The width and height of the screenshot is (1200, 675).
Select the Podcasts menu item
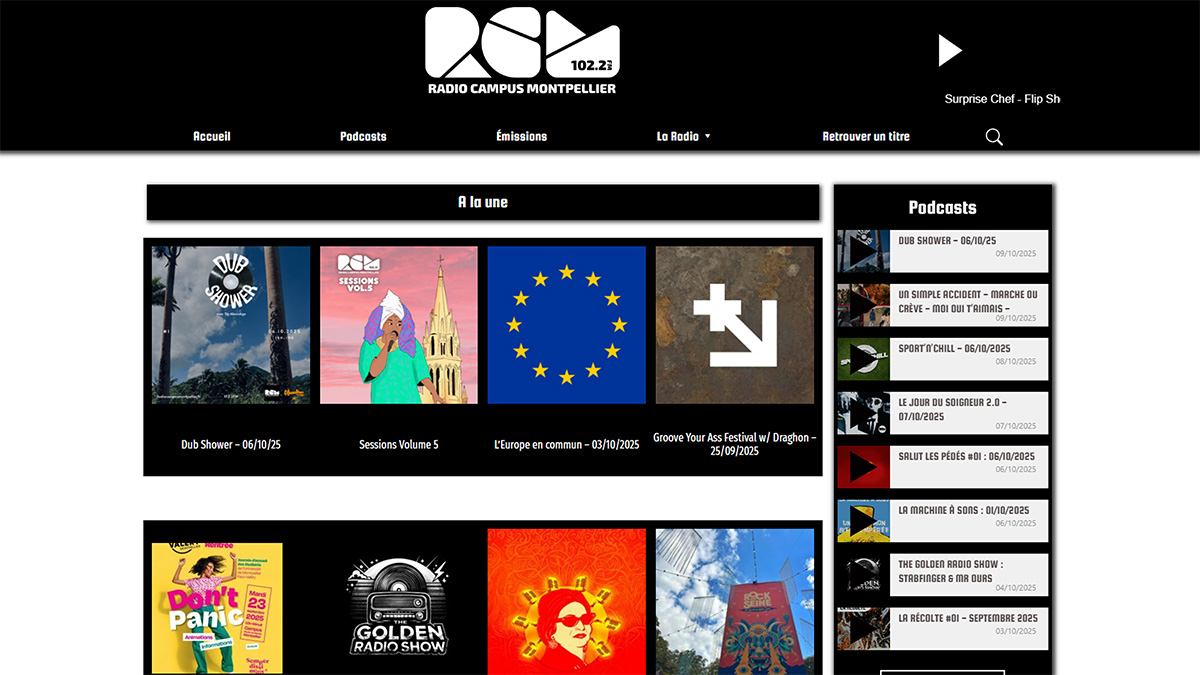point(362,136)
